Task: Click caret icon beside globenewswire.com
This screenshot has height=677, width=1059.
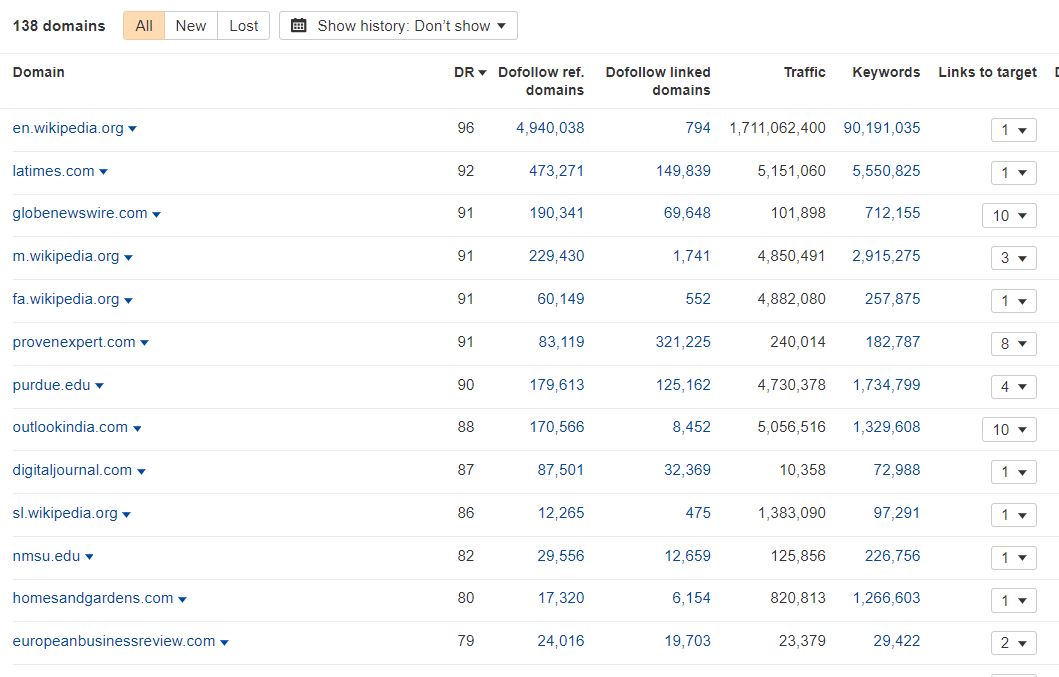Action: pyautogui.click(x=156, y=214)
